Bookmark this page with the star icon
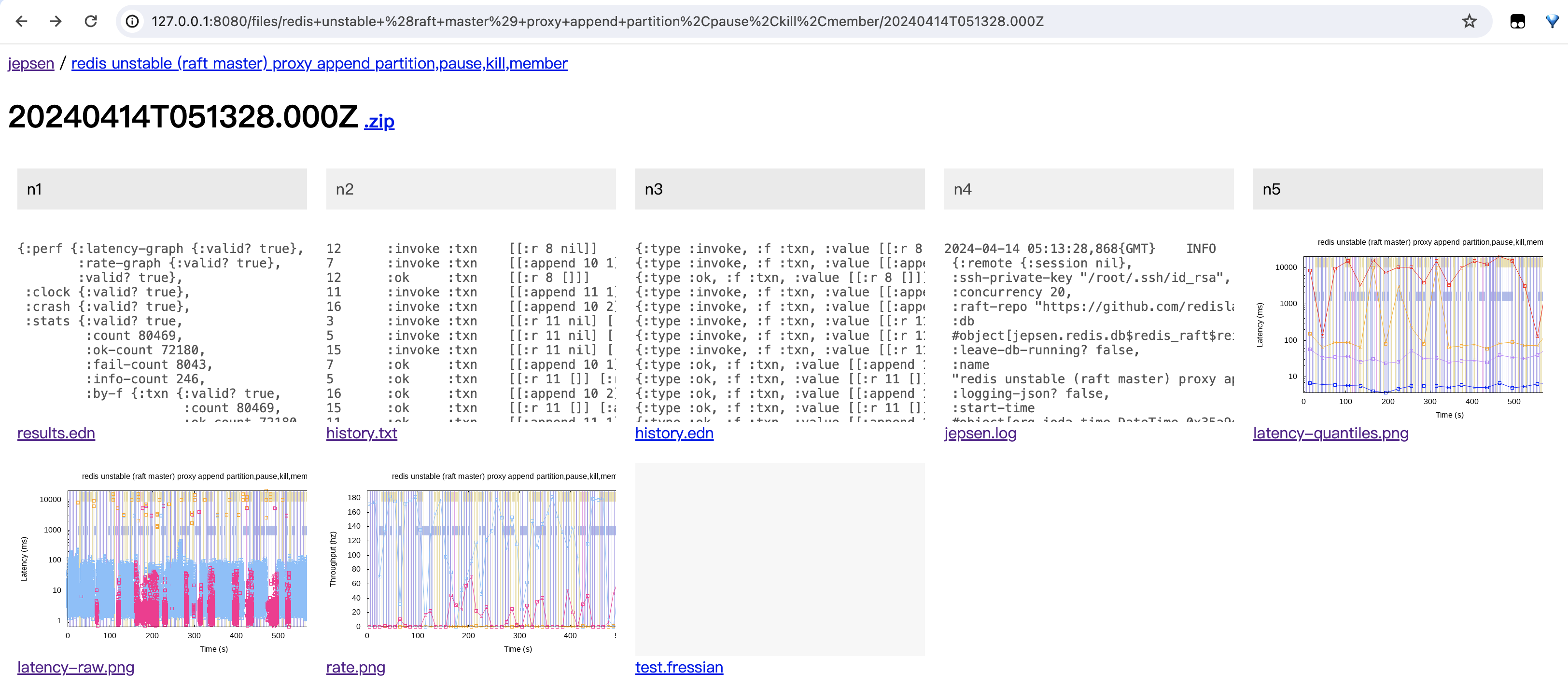1568x700 pixels. (x=1470, y=21)
